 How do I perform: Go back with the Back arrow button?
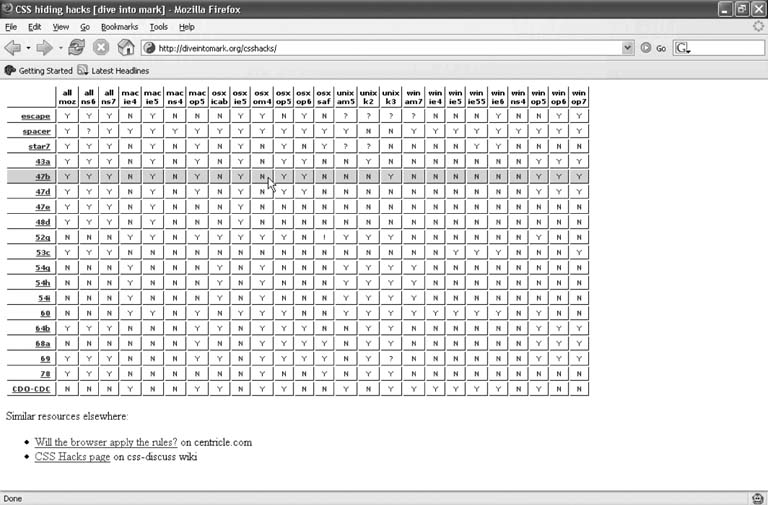click(x=12, y=48)
